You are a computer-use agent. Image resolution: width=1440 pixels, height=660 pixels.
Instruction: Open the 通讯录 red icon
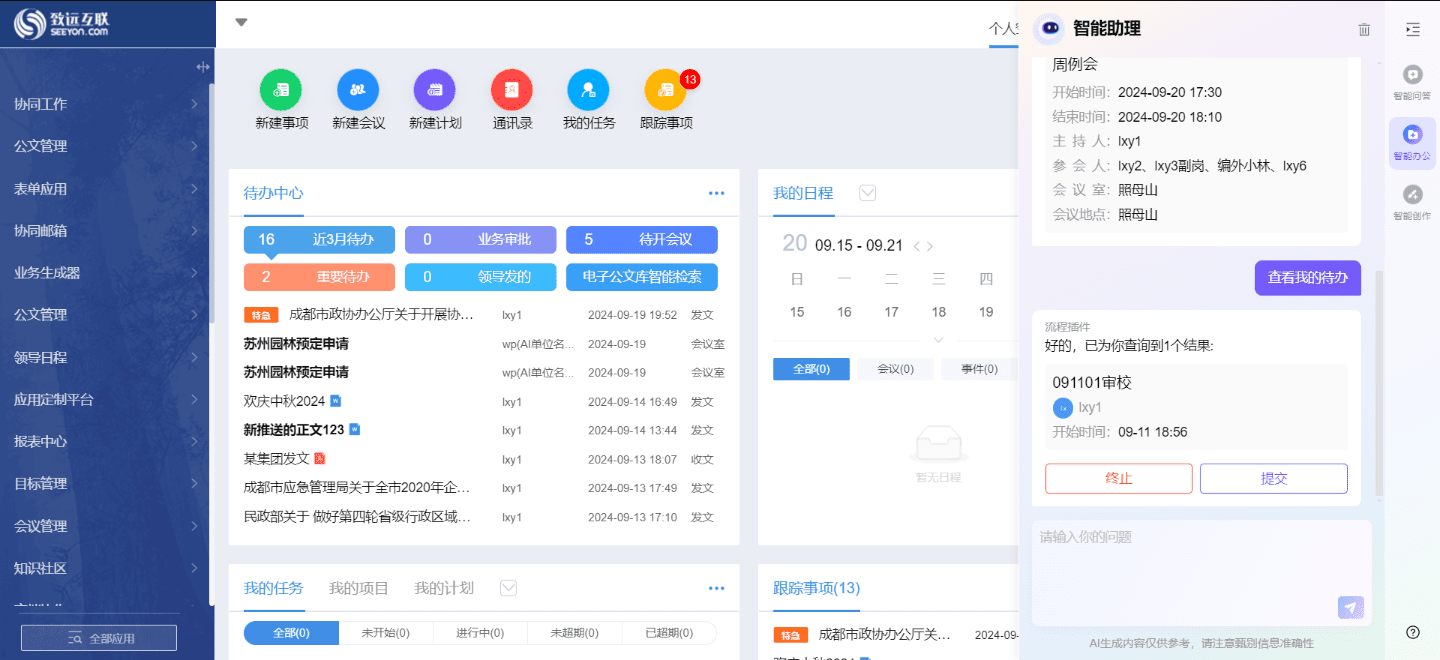[x=512, y=90]
